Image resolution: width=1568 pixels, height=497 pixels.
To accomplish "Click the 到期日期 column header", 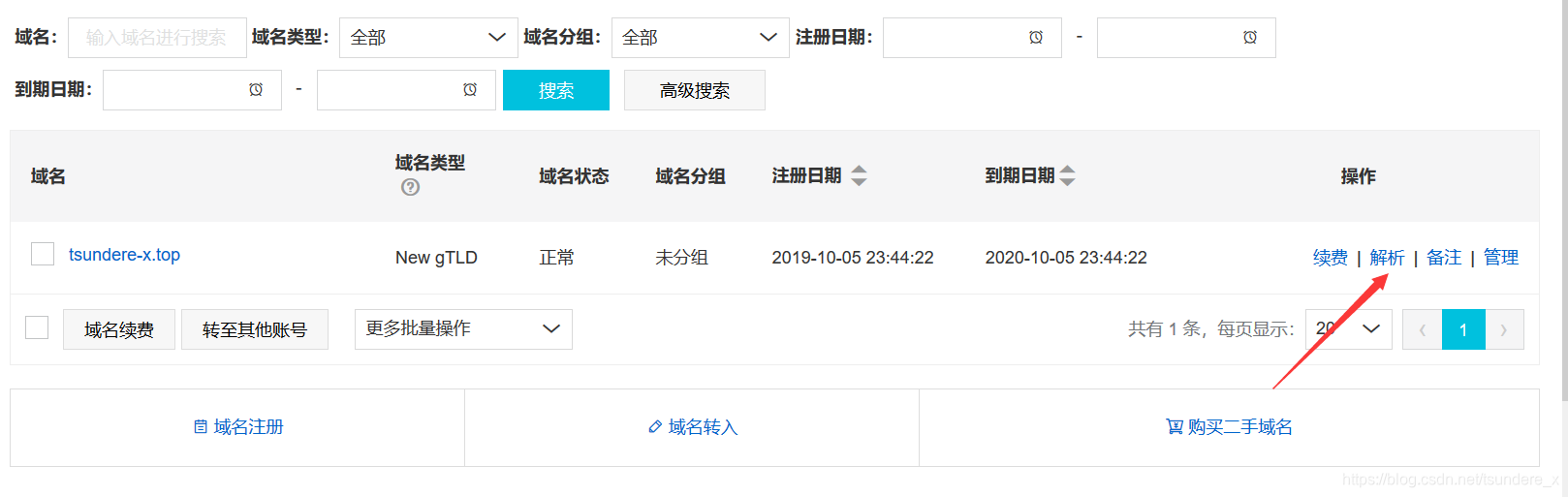I will [x=1019, y=175].
